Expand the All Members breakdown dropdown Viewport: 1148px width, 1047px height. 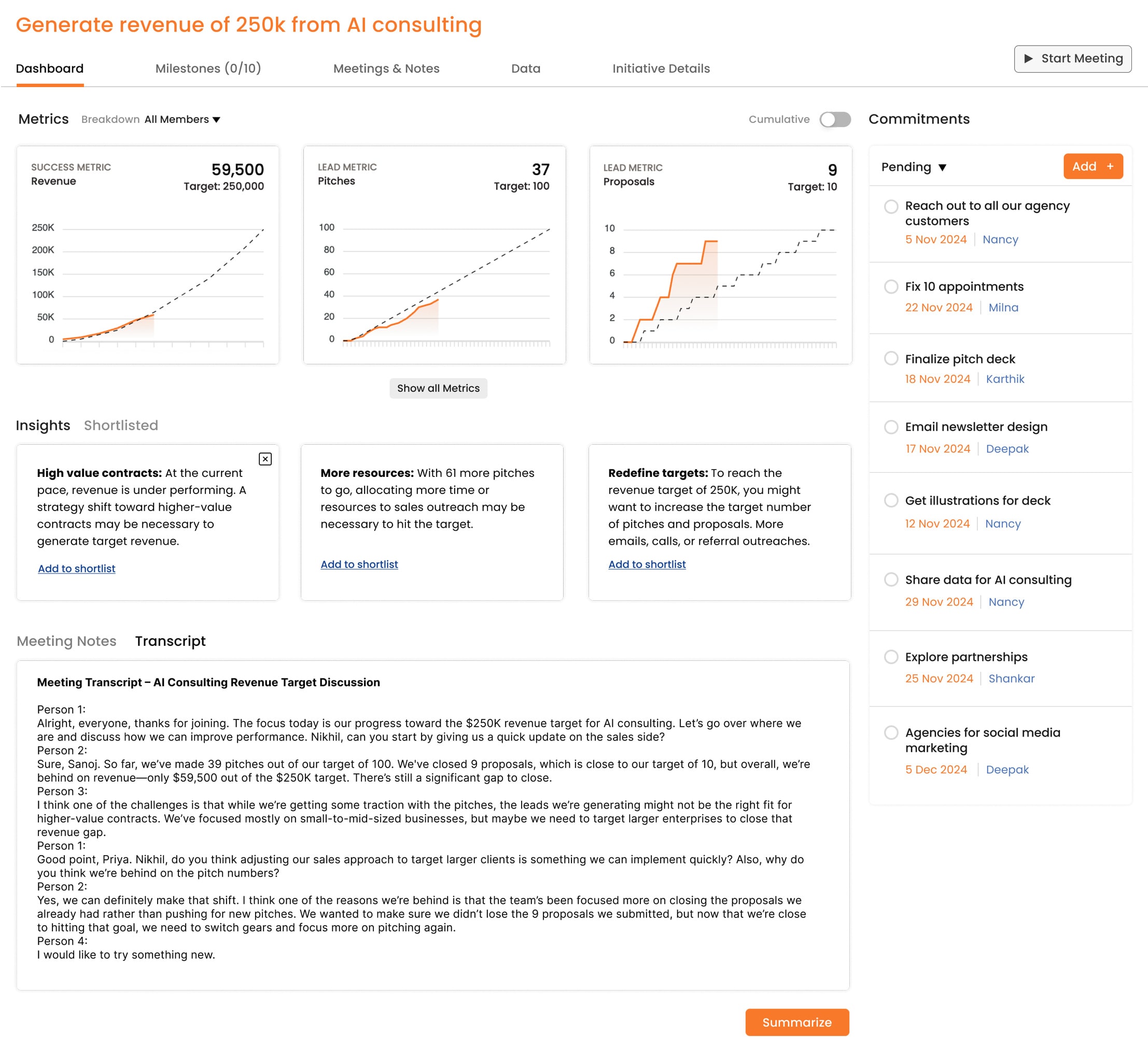click(183, 119)
